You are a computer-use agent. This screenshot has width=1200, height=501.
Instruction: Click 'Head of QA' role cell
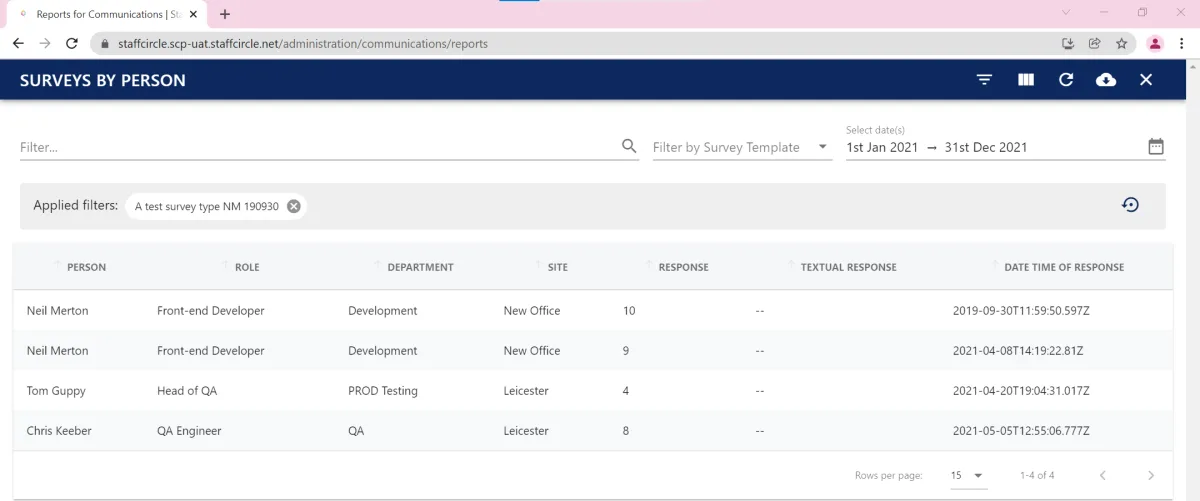(187, 391)
